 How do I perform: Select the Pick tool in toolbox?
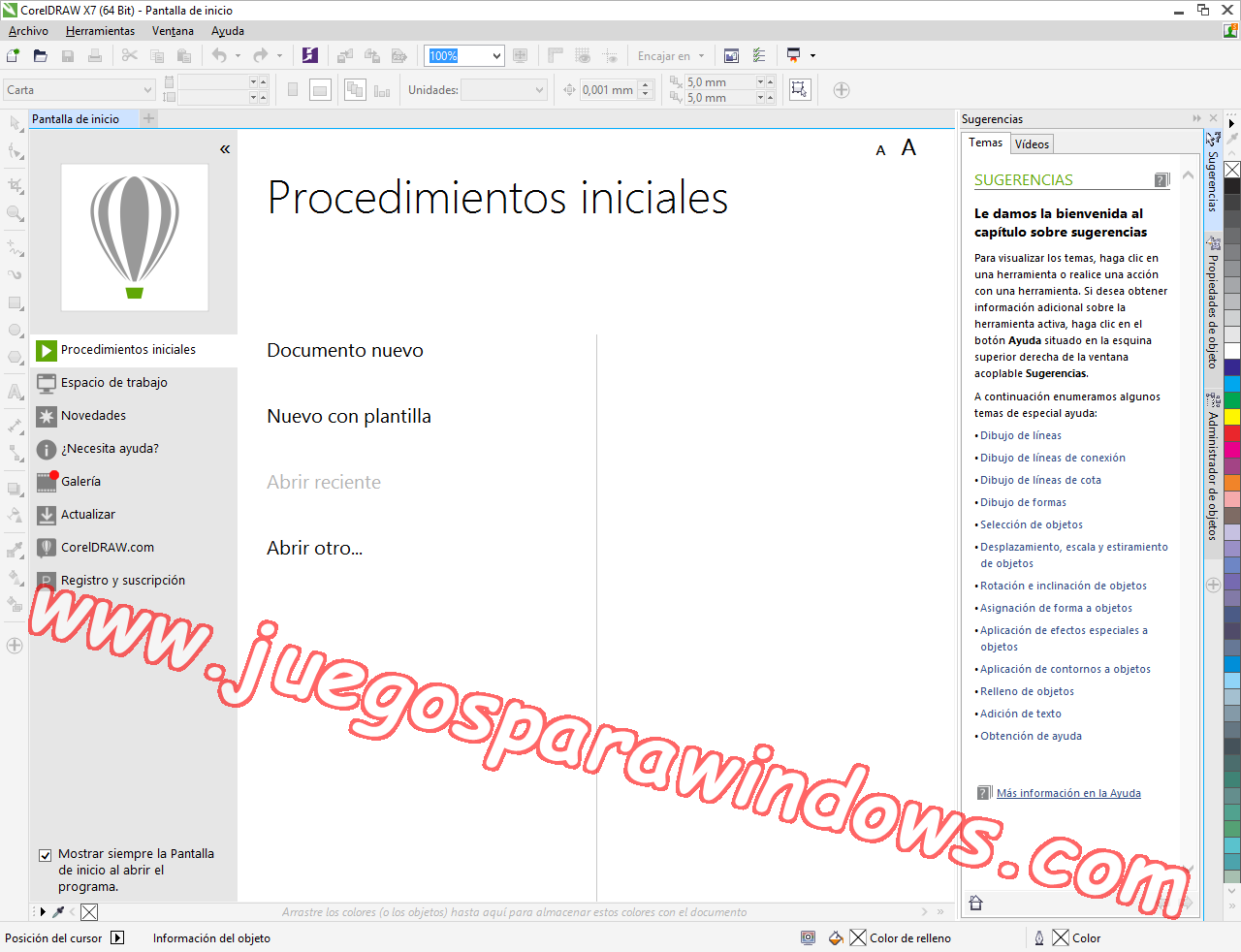coord(15,124)
